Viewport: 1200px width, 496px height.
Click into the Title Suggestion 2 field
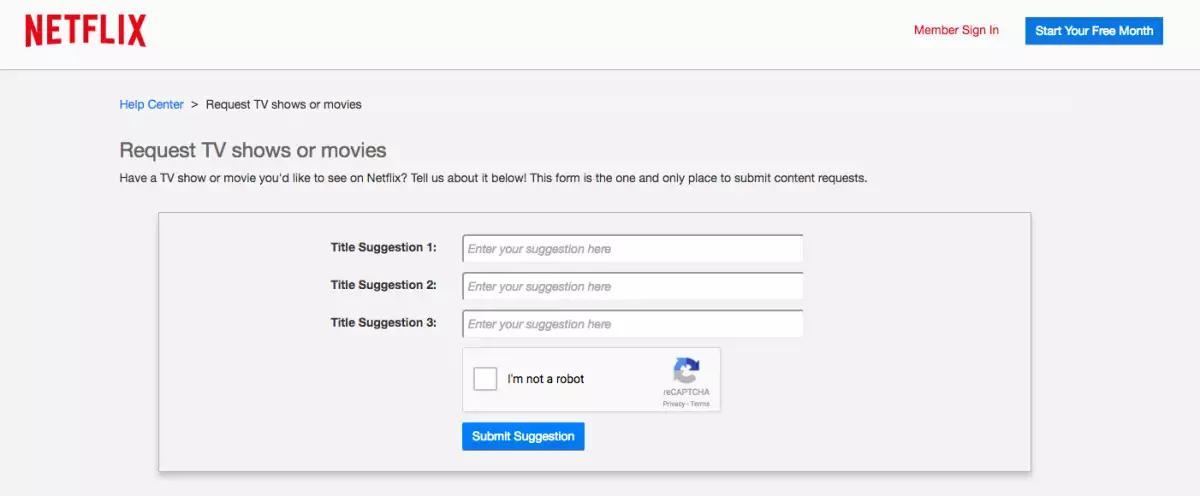click(x=632, y=287)
